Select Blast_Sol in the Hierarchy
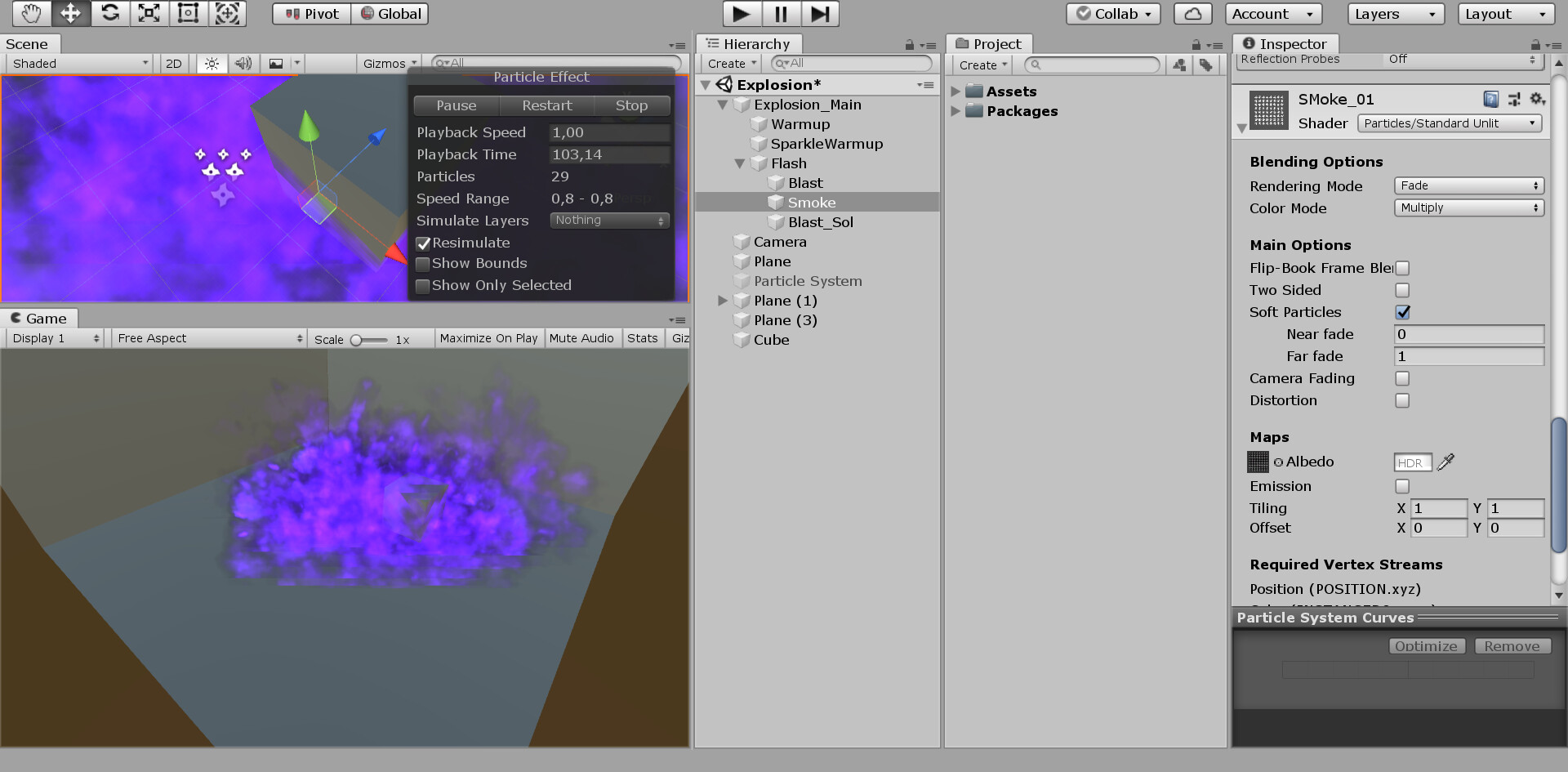Screen dimensions: 1568x772 point(819,221)
